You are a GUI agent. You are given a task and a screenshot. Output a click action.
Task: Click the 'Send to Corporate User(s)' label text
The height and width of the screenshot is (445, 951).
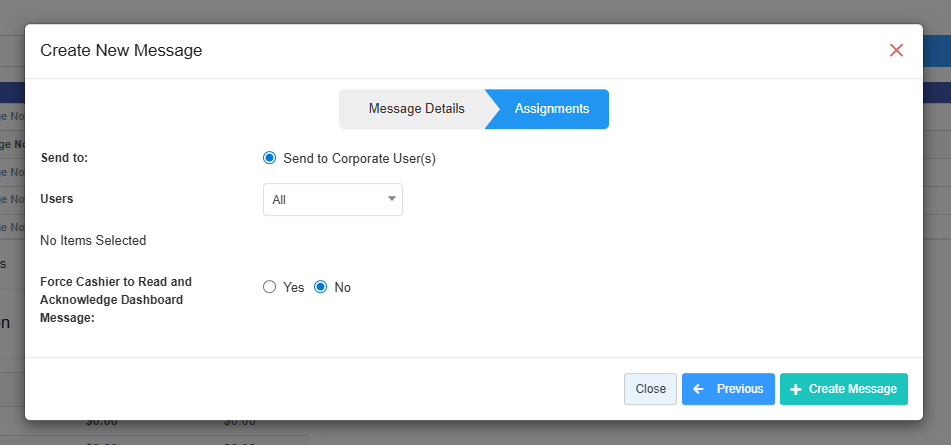[x=359, y=158]
